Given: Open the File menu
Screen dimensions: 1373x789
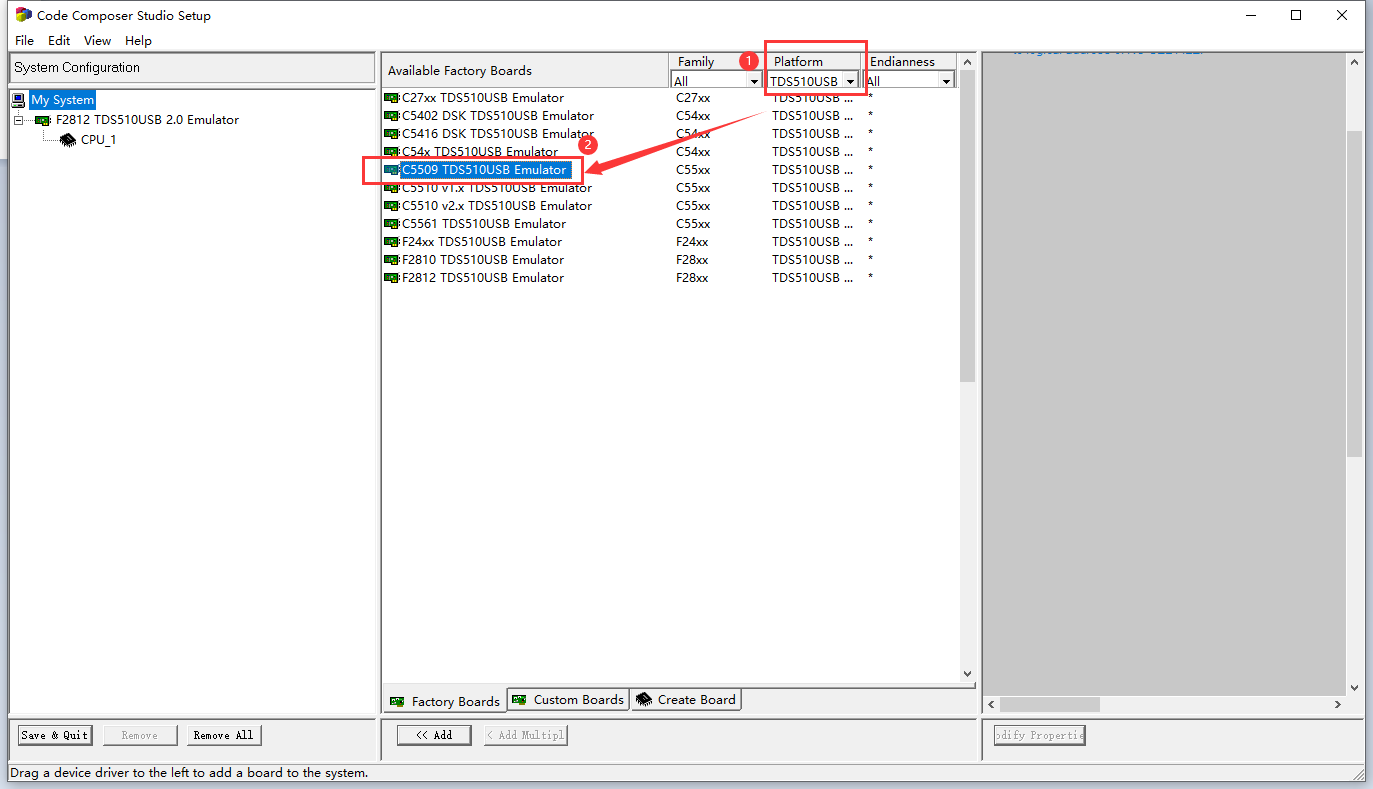Looking at the screenshot, I should point(25,41).
